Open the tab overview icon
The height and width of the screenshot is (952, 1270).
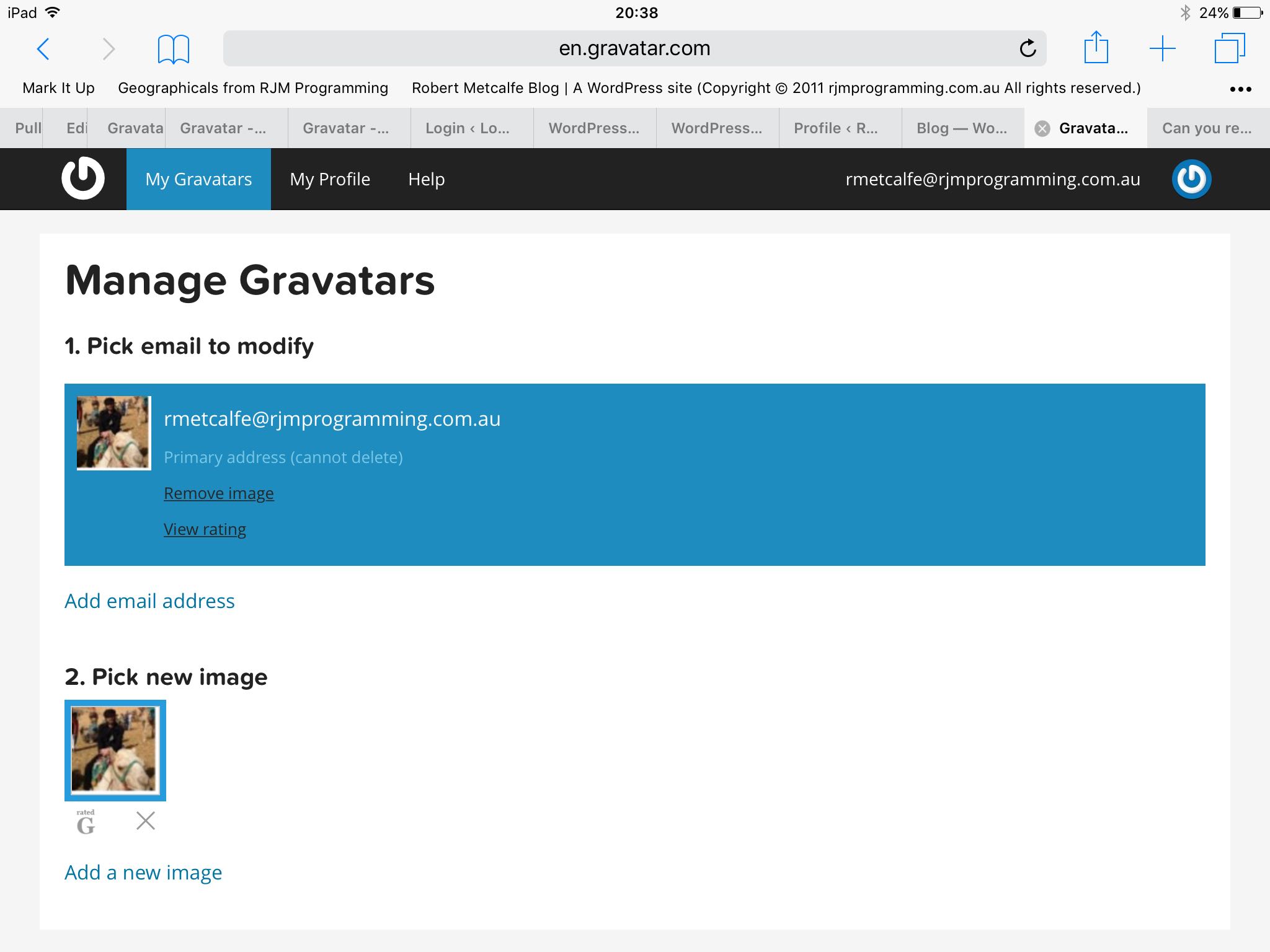click(1229, 48)
